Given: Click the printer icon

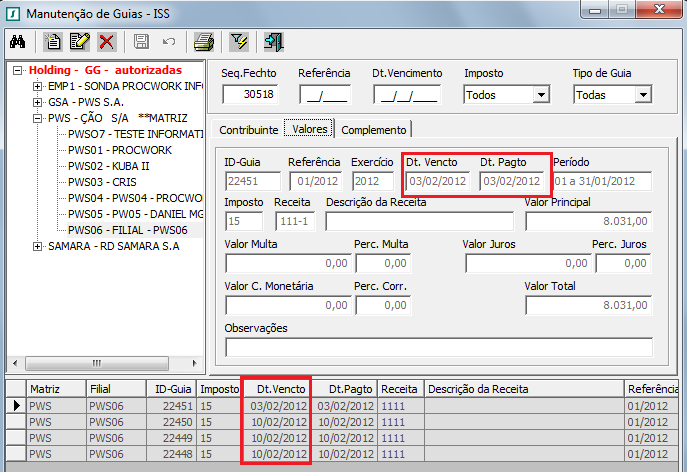Looking at the screenshot, I should tap(204, 42).
